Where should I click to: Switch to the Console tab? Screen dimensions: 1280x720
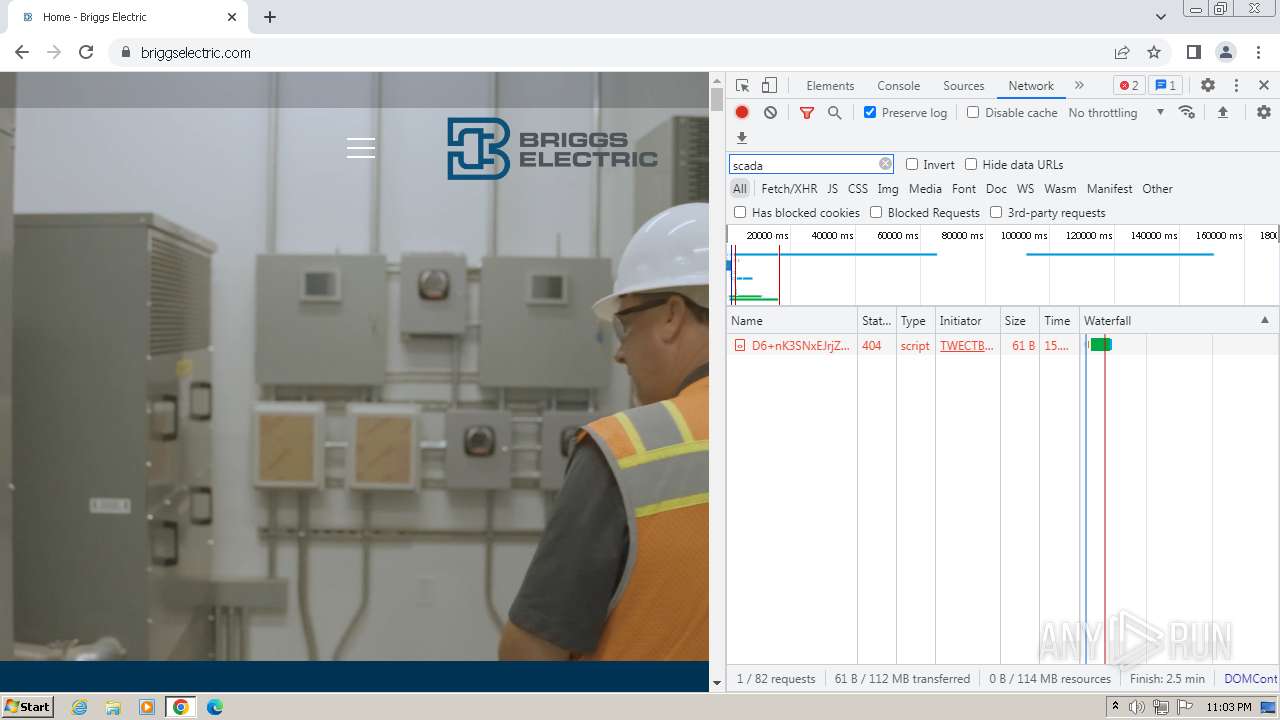tap(898, 86)
